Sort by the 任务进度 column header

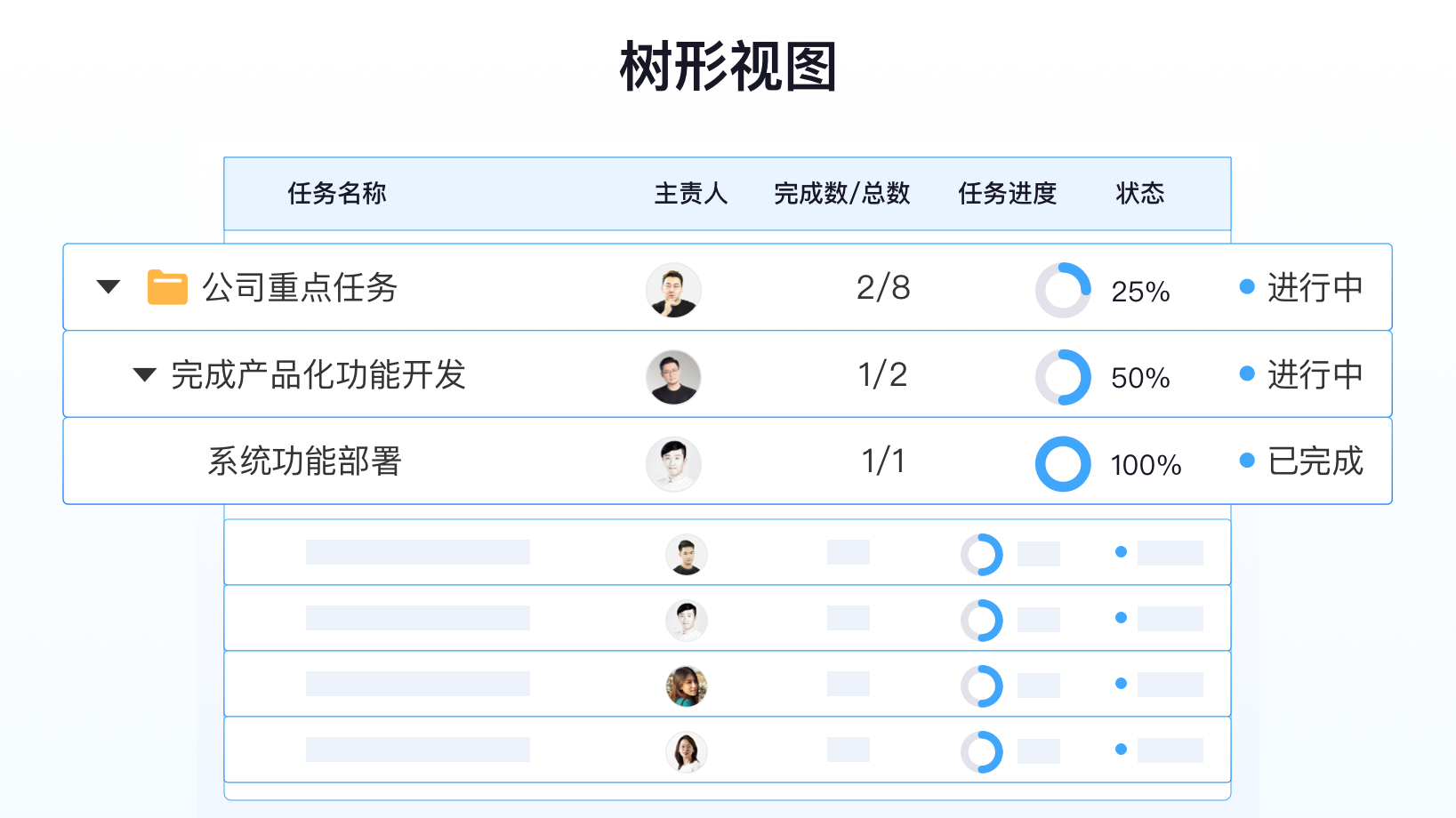[x=1007, y=193]
